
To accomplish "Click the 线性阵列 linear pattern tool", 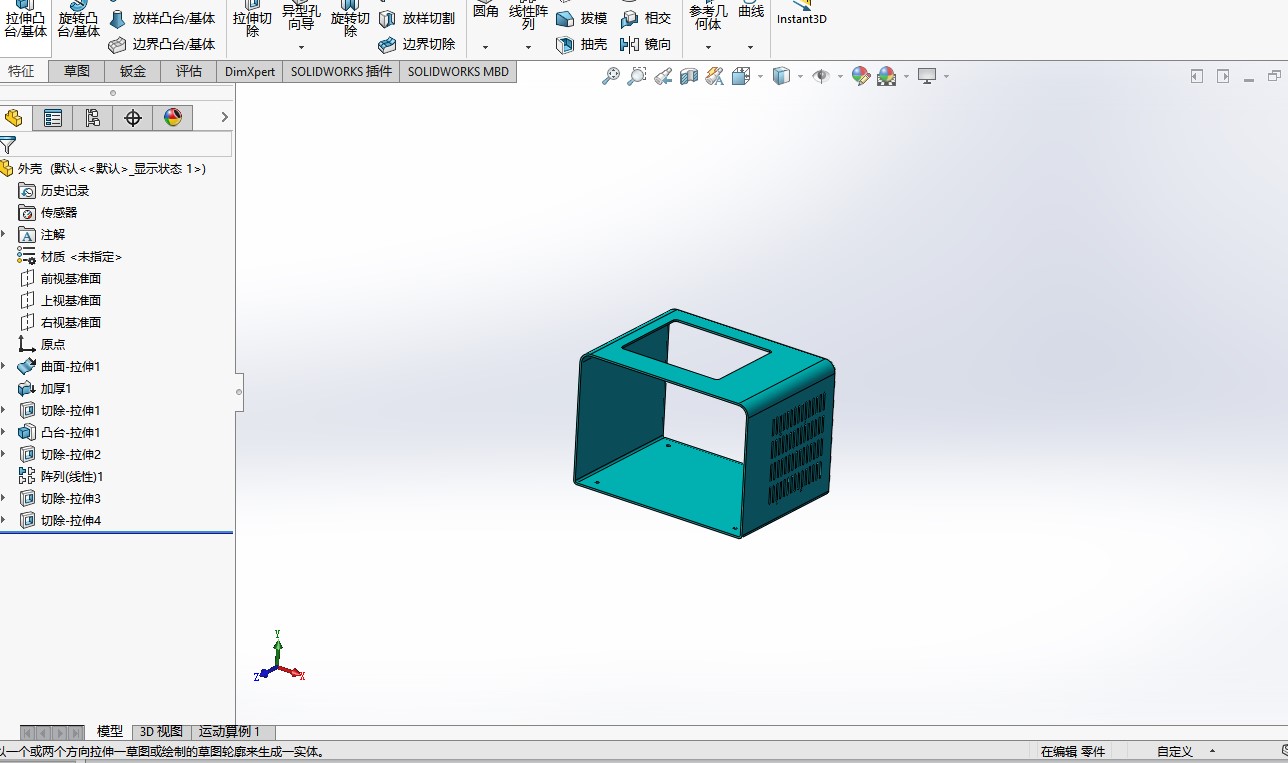I will (528, 16).
